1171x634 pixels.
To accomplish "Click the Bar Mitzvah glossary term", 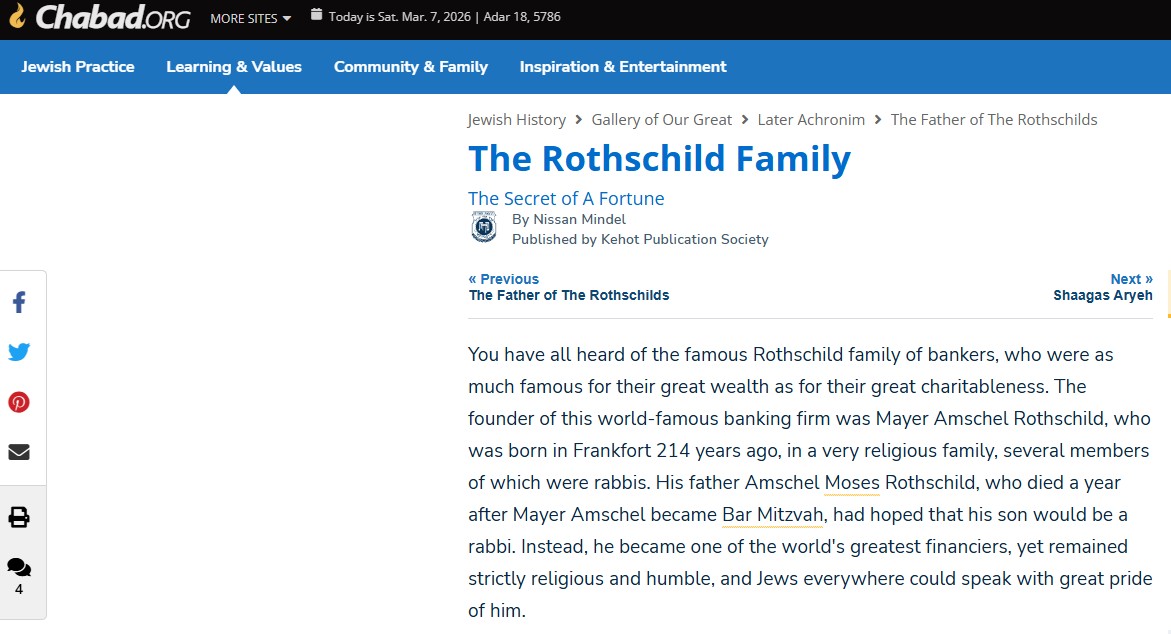I will tap(773, 514).
